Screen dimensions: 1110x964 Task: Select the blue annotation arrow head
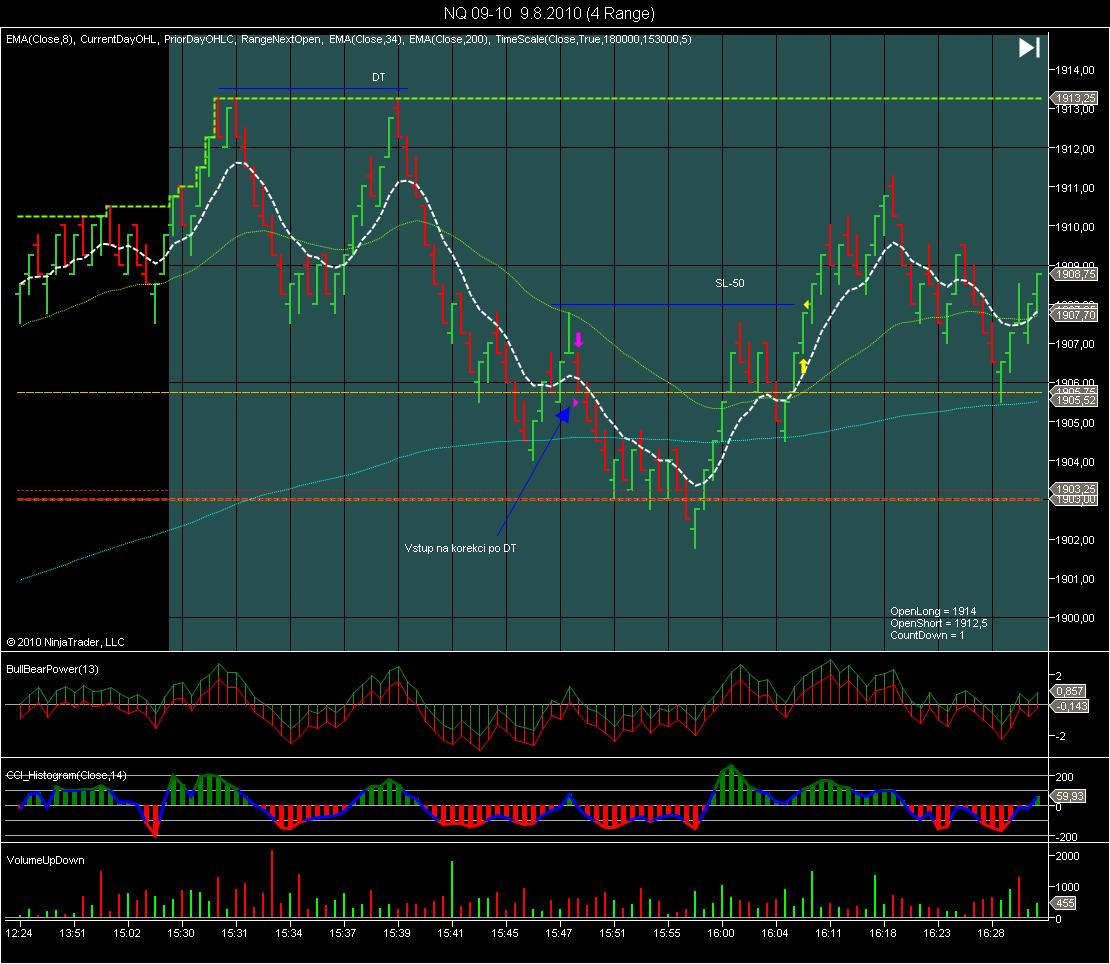pyautogui.click(x=561, y=413)
